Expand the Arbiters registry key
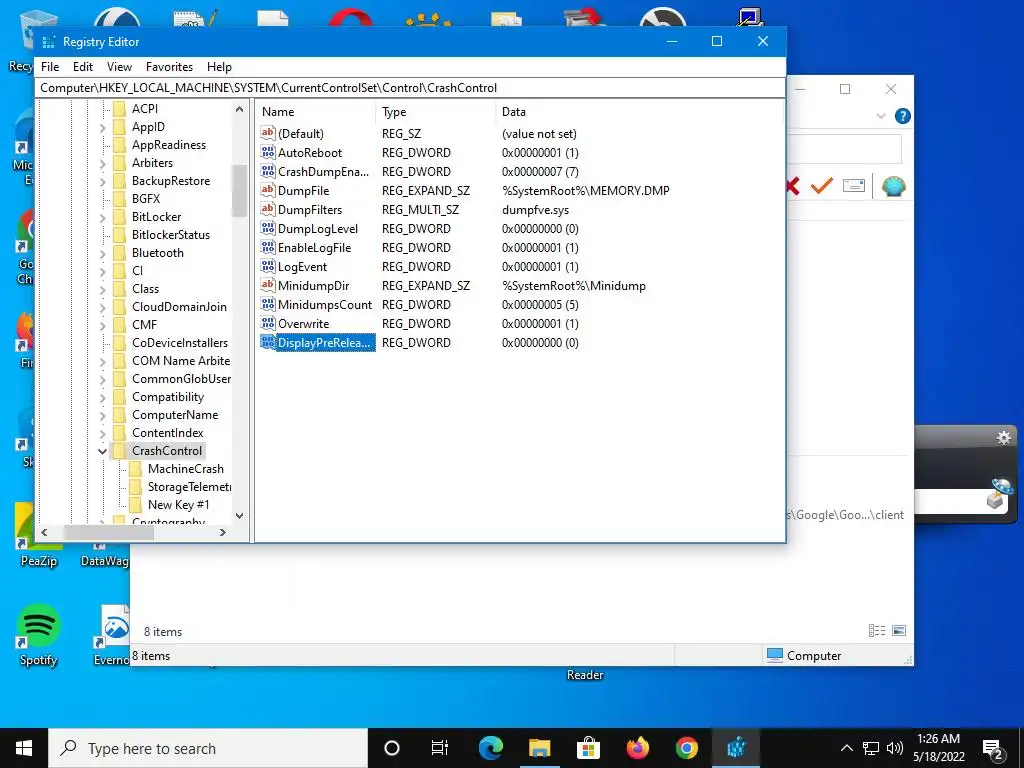 [x=103, y=163]
